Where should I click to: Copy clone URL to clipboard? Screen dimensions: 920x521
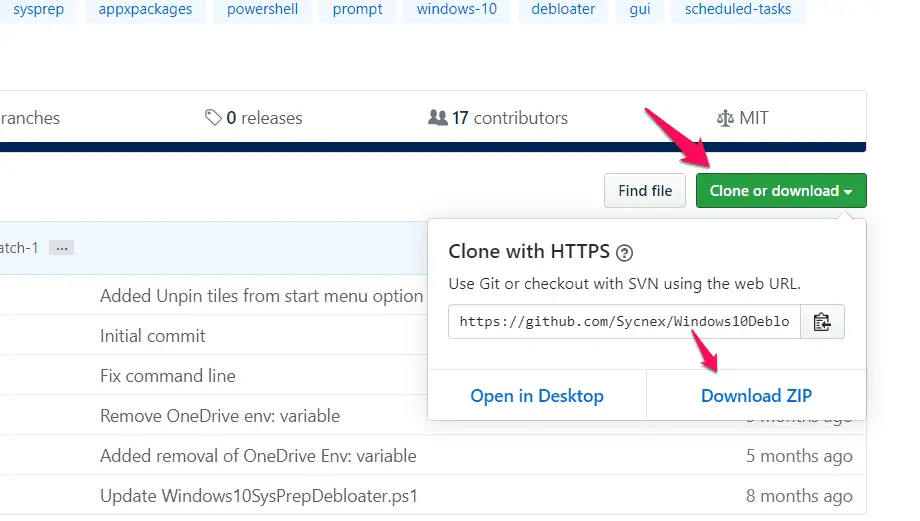pyautogui.click(x=822, y=322)
